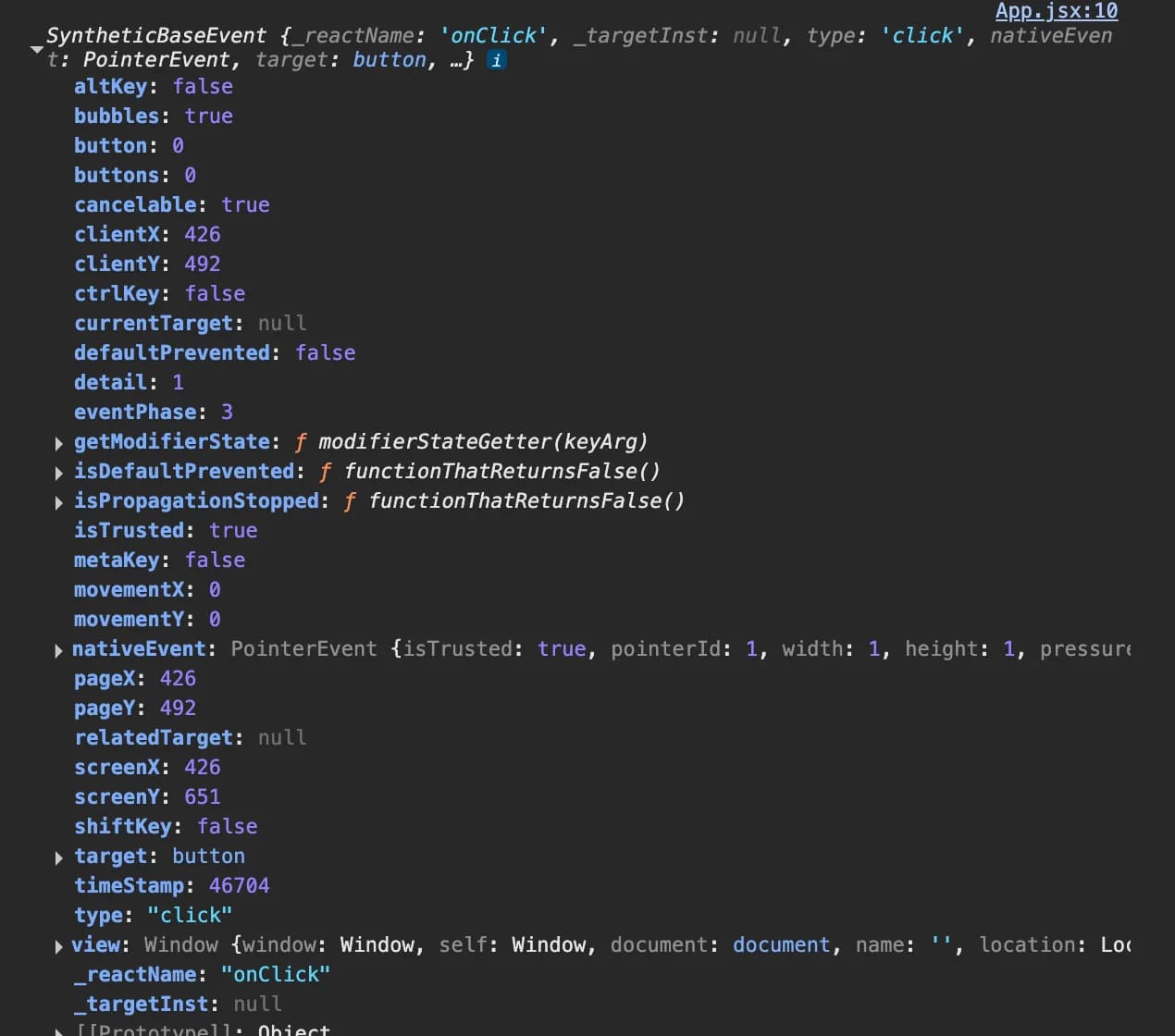Click the timeStamp value 46704
The width and height of the screenshot is (1175, 1036).
[239, 886]
